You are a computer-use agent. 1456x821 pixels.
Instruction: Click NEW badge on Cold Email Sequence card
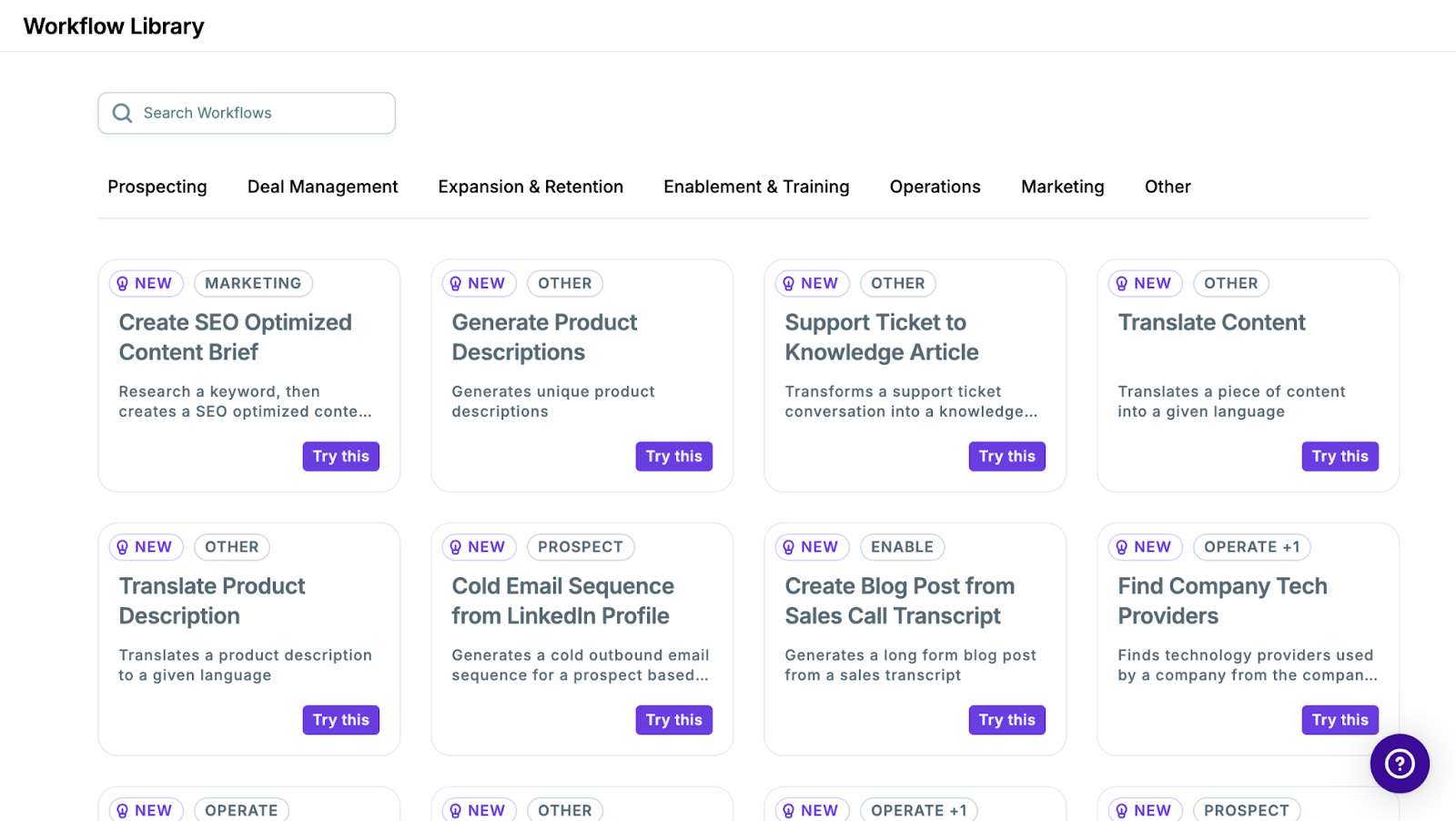pos(479,547)
